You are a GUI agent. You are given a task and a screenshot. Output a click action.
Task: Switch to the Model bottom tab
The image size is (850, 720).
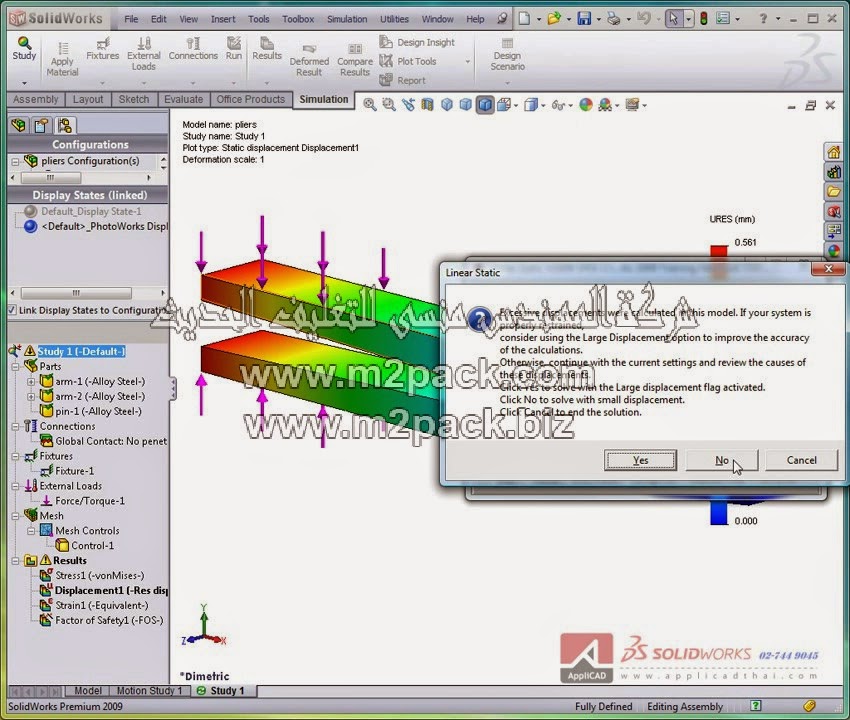(x=88, y=691)
